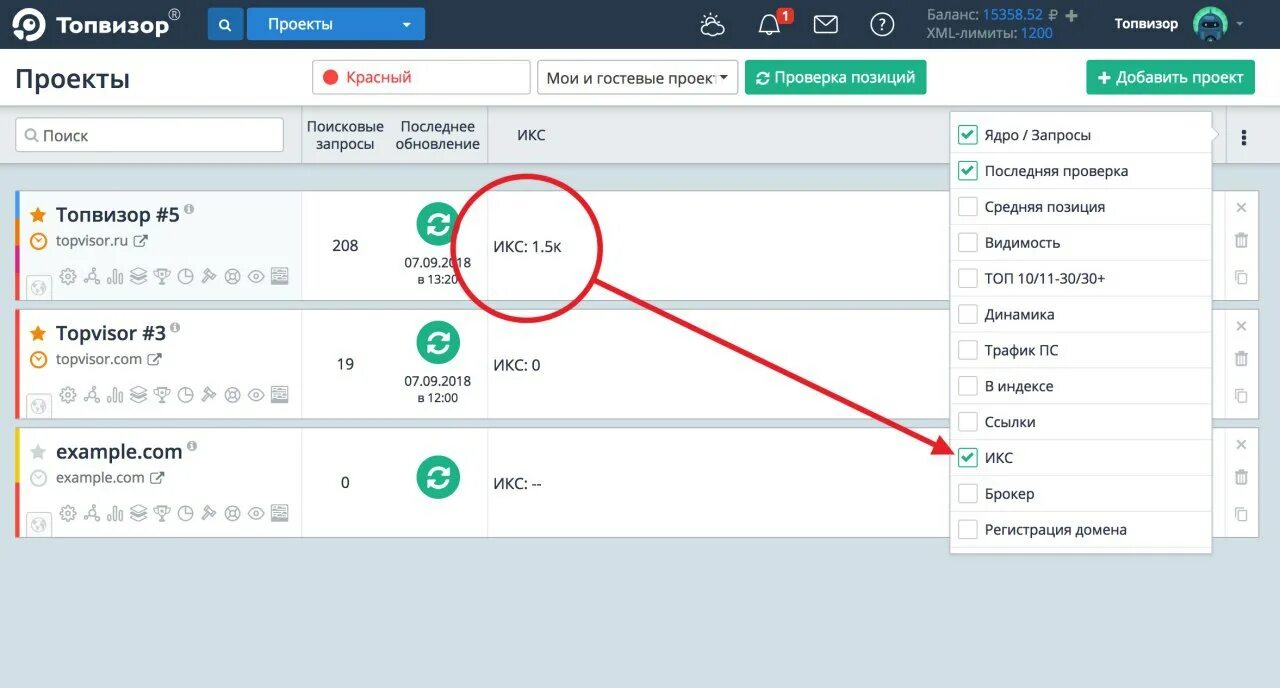Screen dimensions: 1280x688
Task: Click color tag strip of example.com
Action: point(18,482)
